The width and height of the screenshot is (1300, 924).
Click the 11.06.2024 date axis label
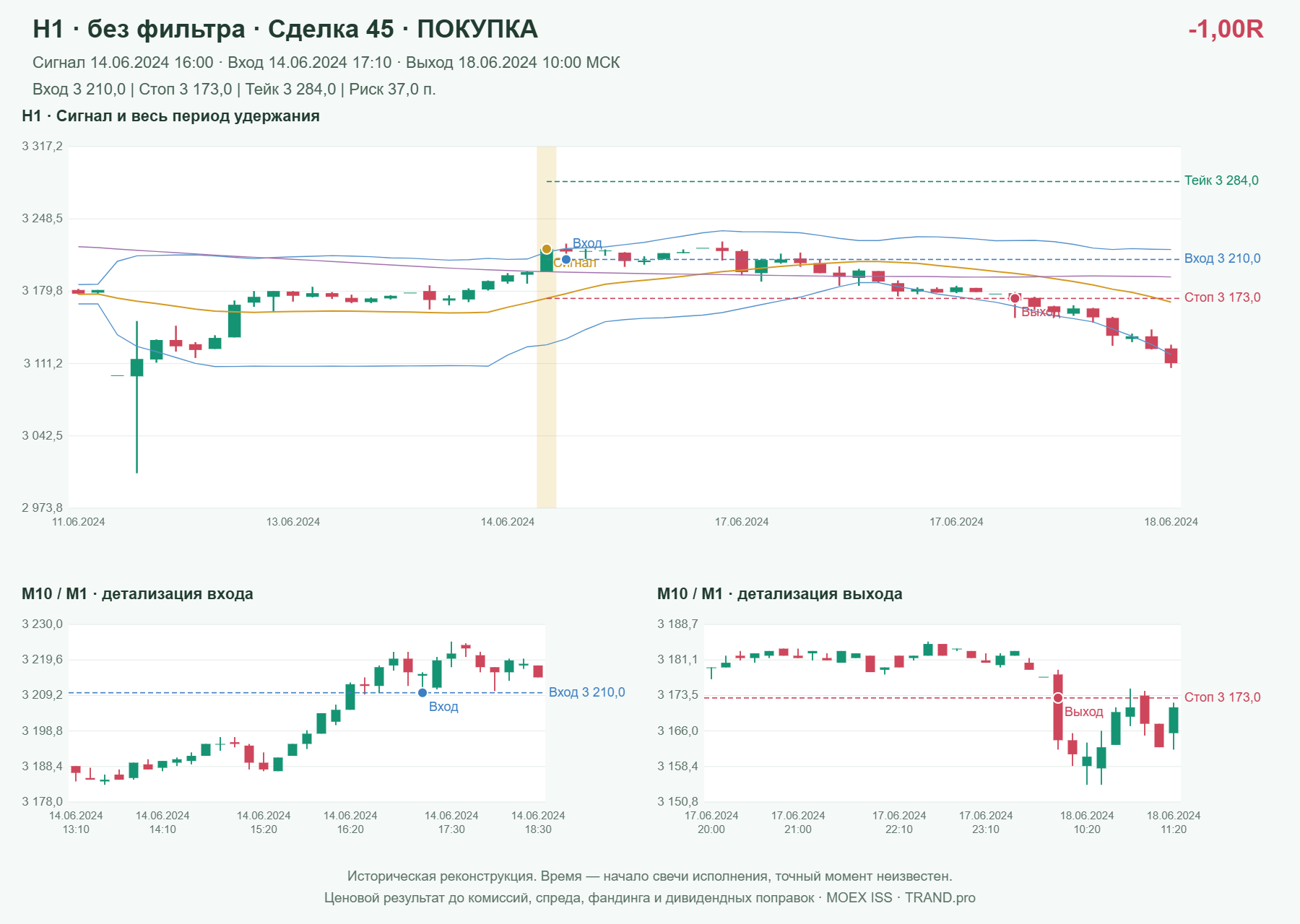click(79, 522)
